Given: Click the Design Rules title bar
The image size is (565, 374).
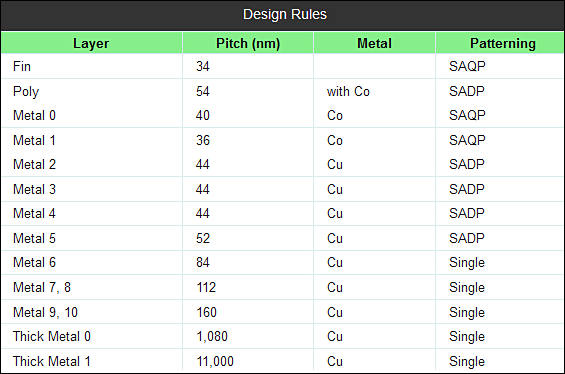Looking at the screenshot, I should [282, 15].
